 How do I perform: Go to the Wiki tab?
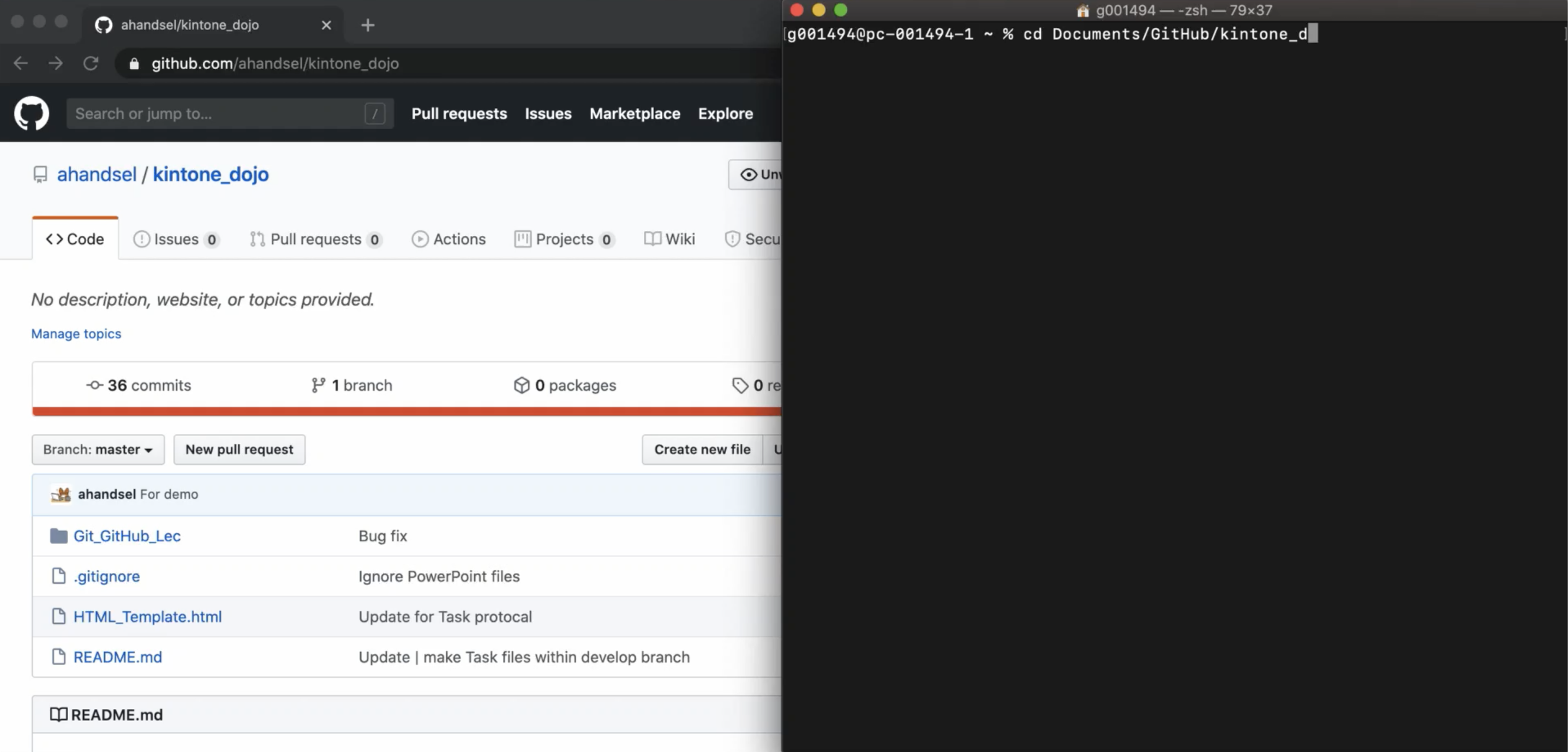(x=669, y=238)
